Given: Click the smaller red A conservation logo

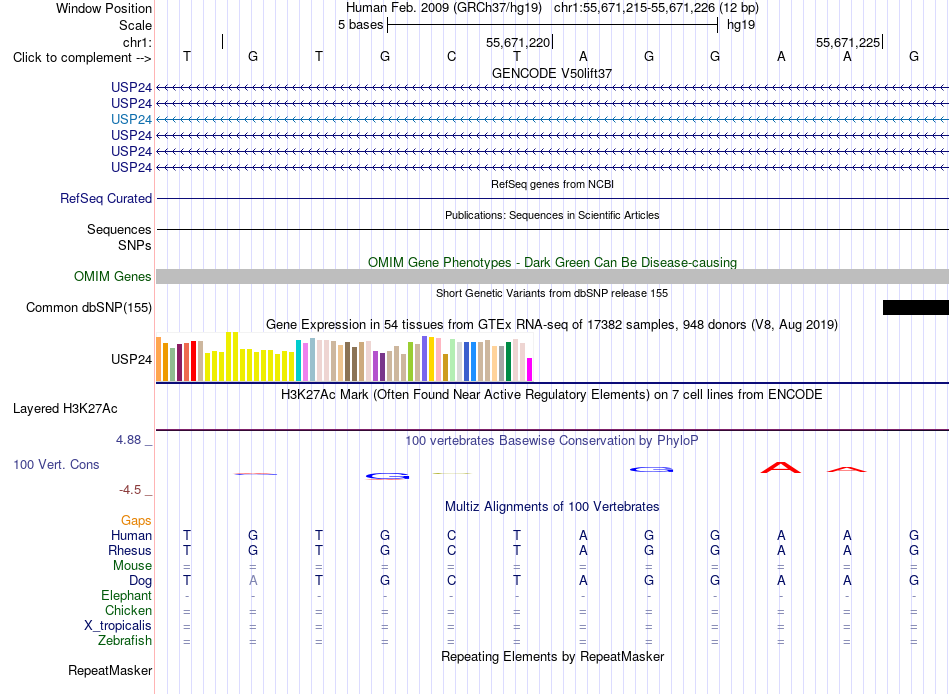Looking at the screenshot, I should click(847, 469).
